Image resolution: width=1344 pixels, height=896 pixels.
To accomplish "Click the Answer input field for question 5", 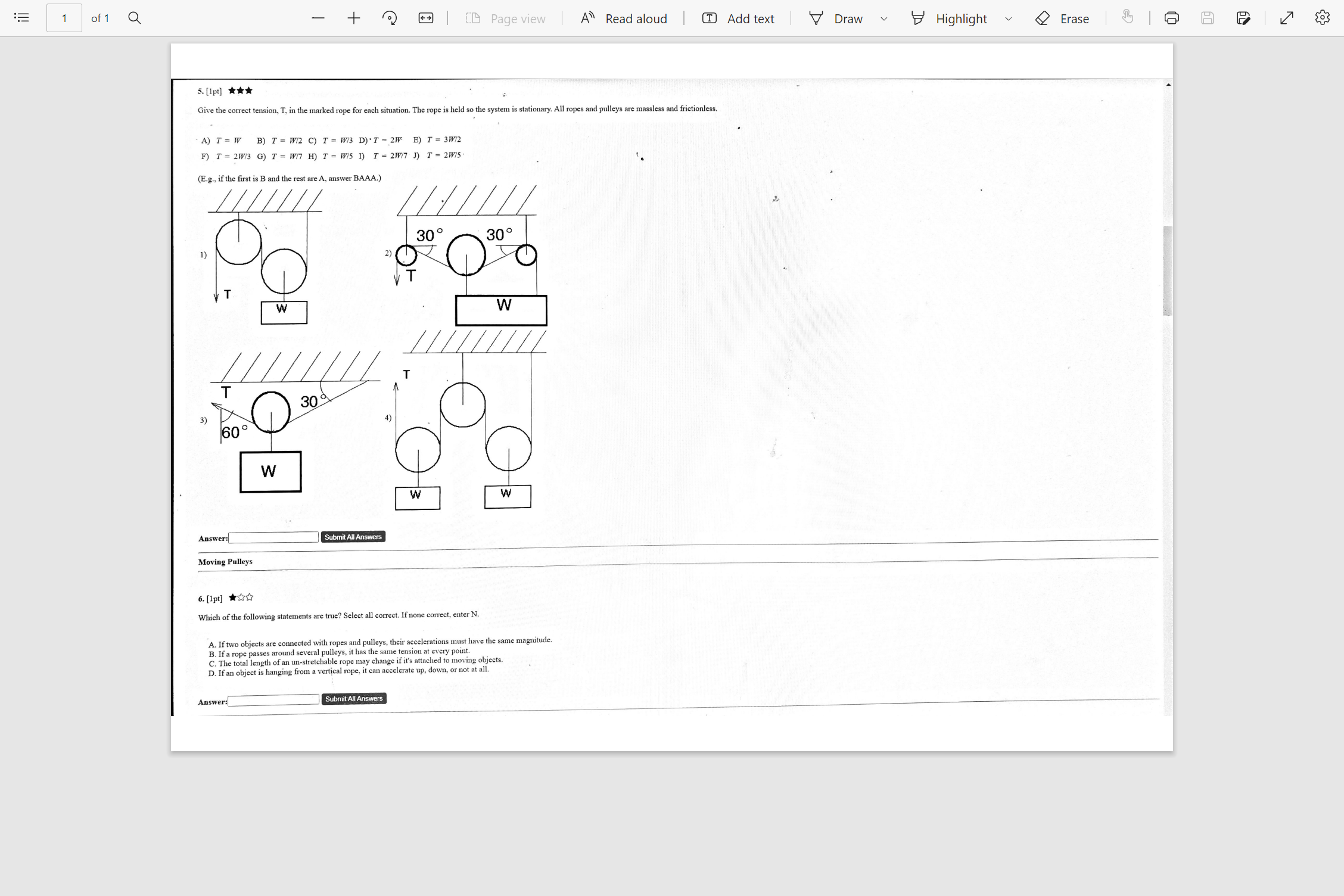I will pos(273,537).
